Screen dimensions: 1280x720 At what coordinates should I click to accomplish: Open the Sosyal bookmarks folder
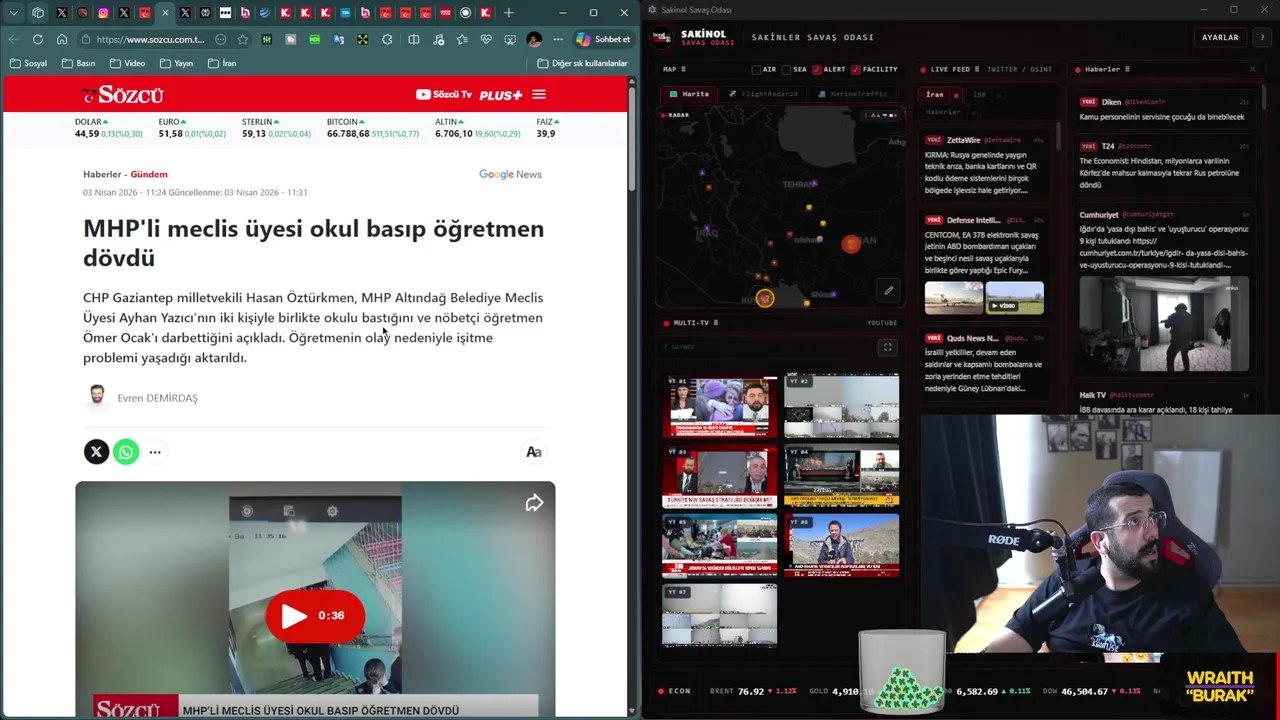pos(28,63)
